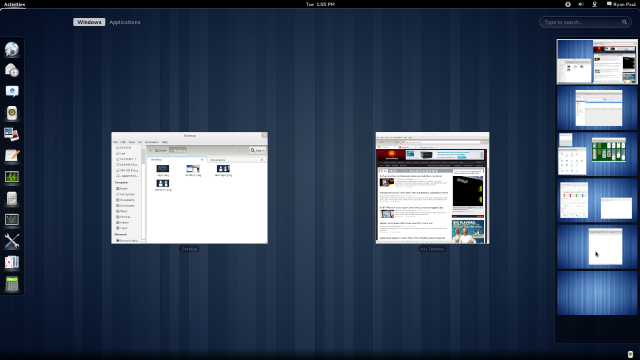The height and width of the screenshot is (360, 640).
Task: Launch the web browser globe icon in dash
Action: (x=12, y=49)
